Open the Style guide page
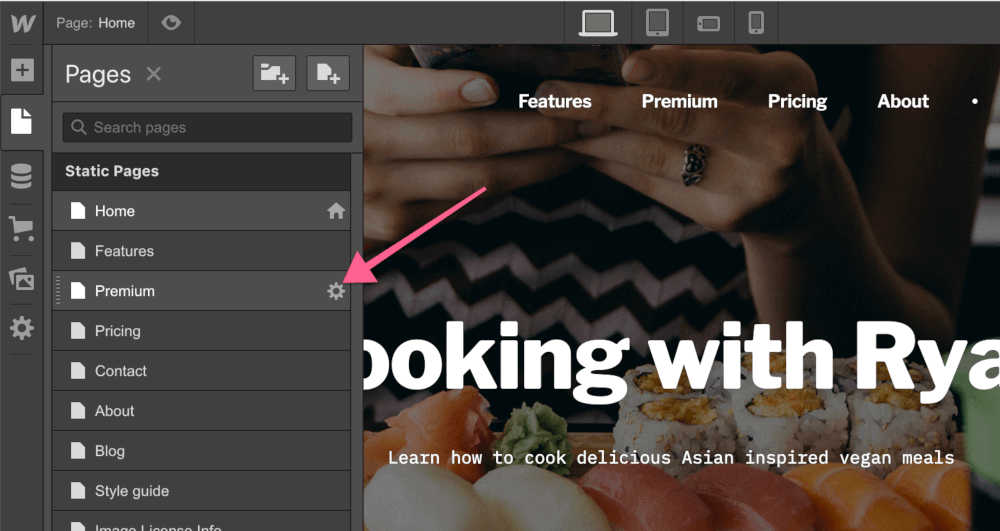 131,491
